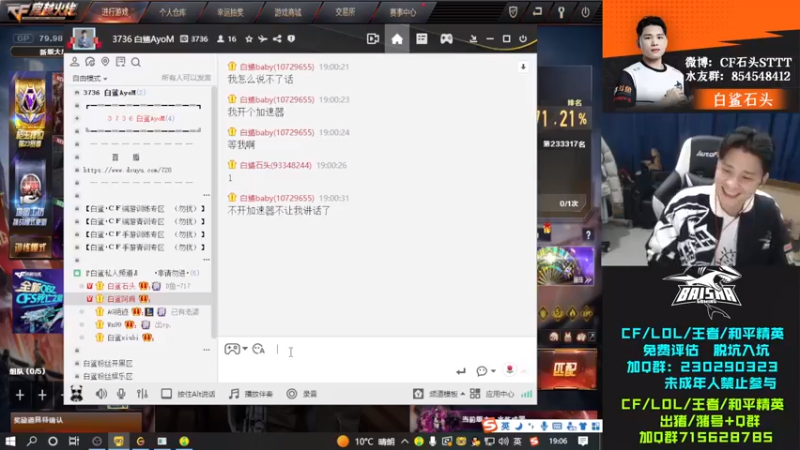Send a flower gift icon
Image resolution: width=800 pixels, height=450 pixels.
point(509,370)
